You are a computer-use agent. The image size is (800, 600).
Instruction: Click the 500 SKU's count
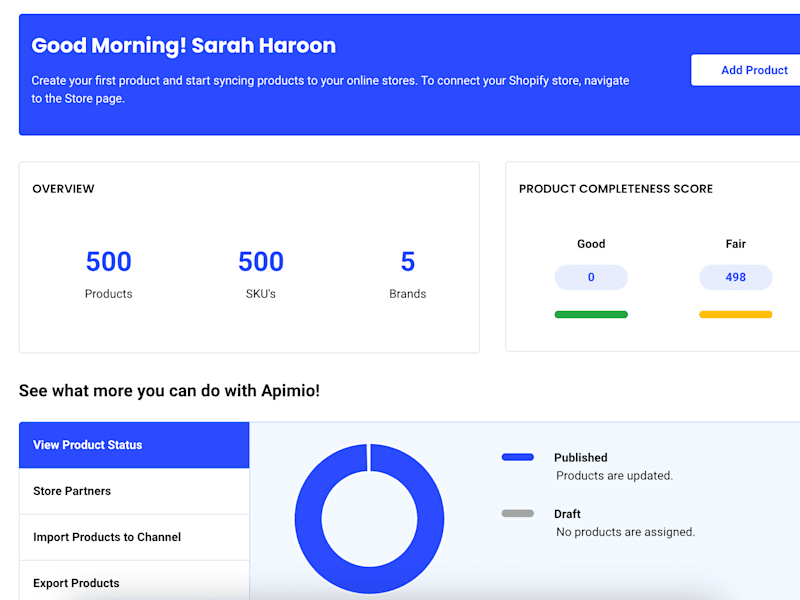[261, 262]
